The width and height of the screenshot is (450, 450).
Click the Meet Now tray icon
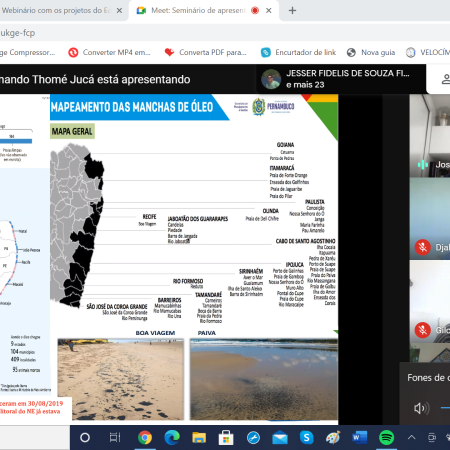point(432,437)
